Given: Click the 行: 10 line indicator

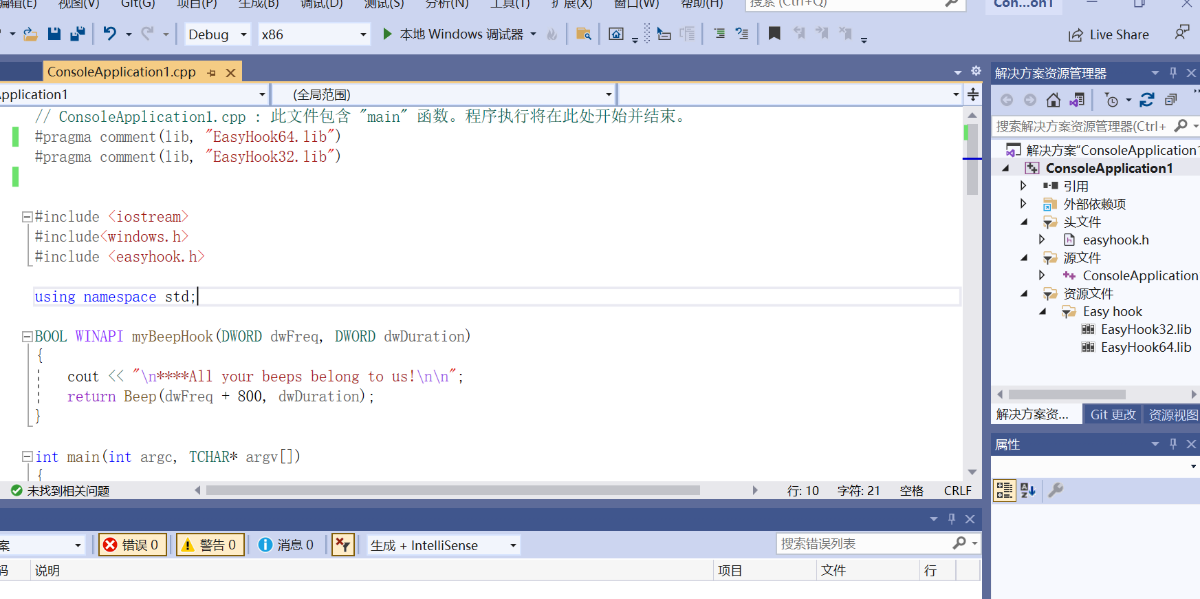Looking at the screenshot, I should [x=803, y=490].
